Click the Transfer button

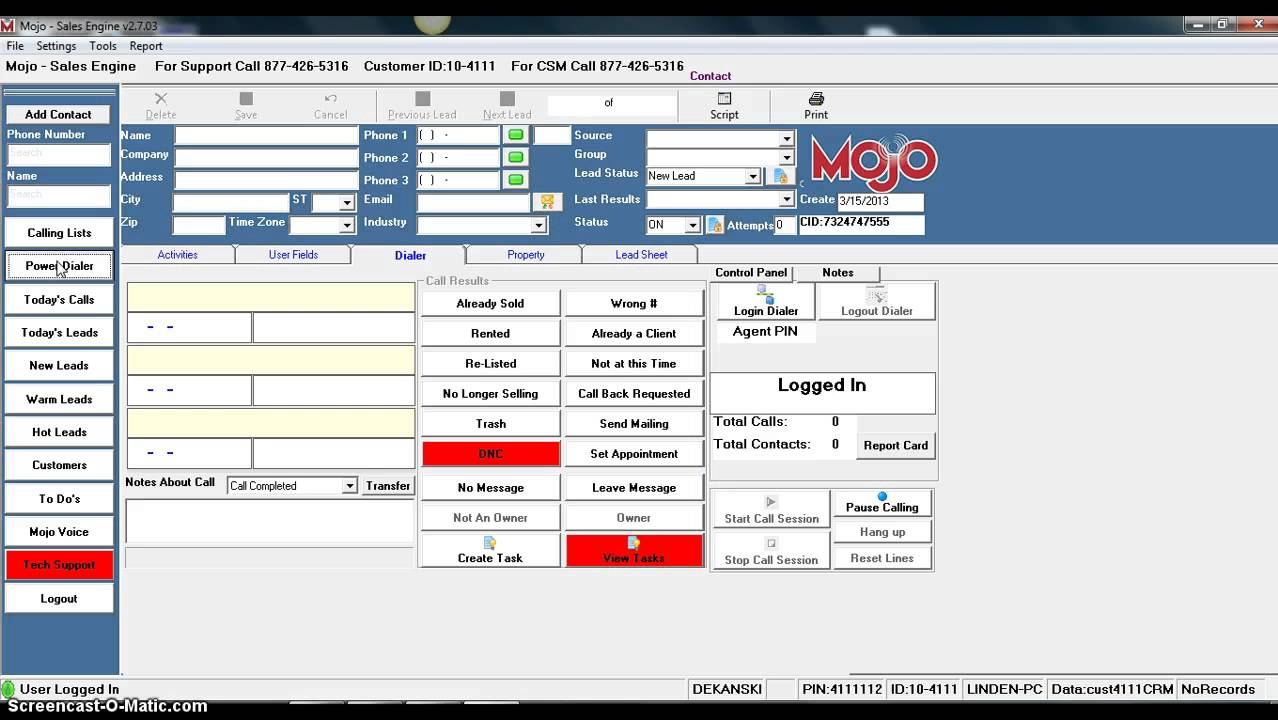click(x=388, y=486)
